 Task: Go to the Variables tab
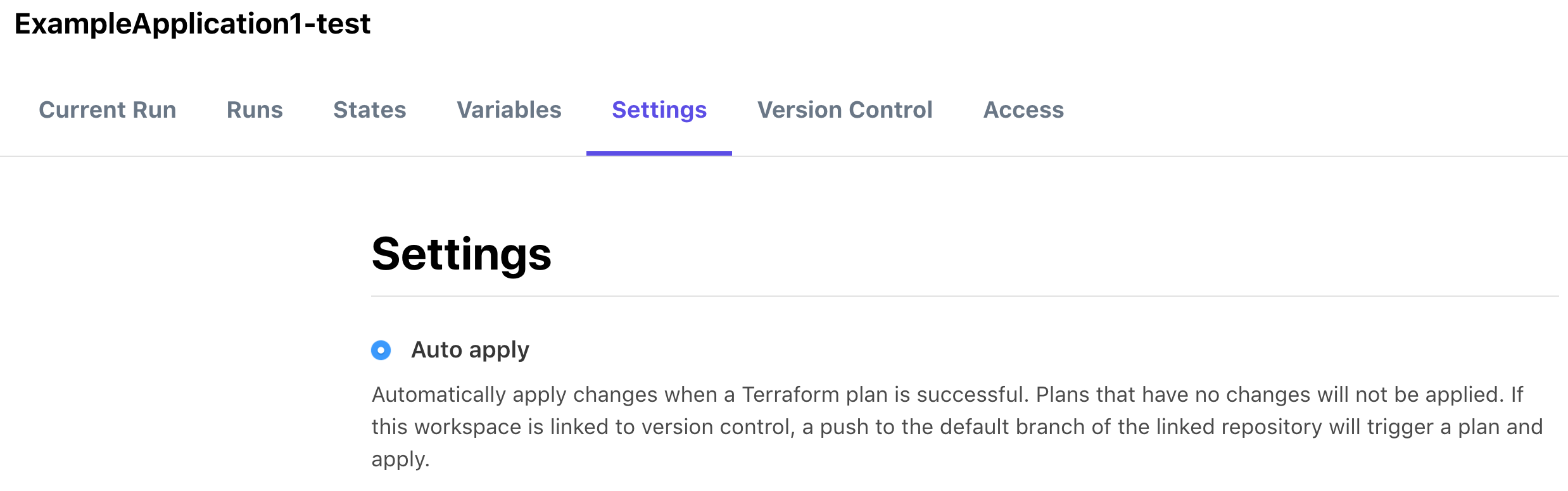click(x=509, y=110)
